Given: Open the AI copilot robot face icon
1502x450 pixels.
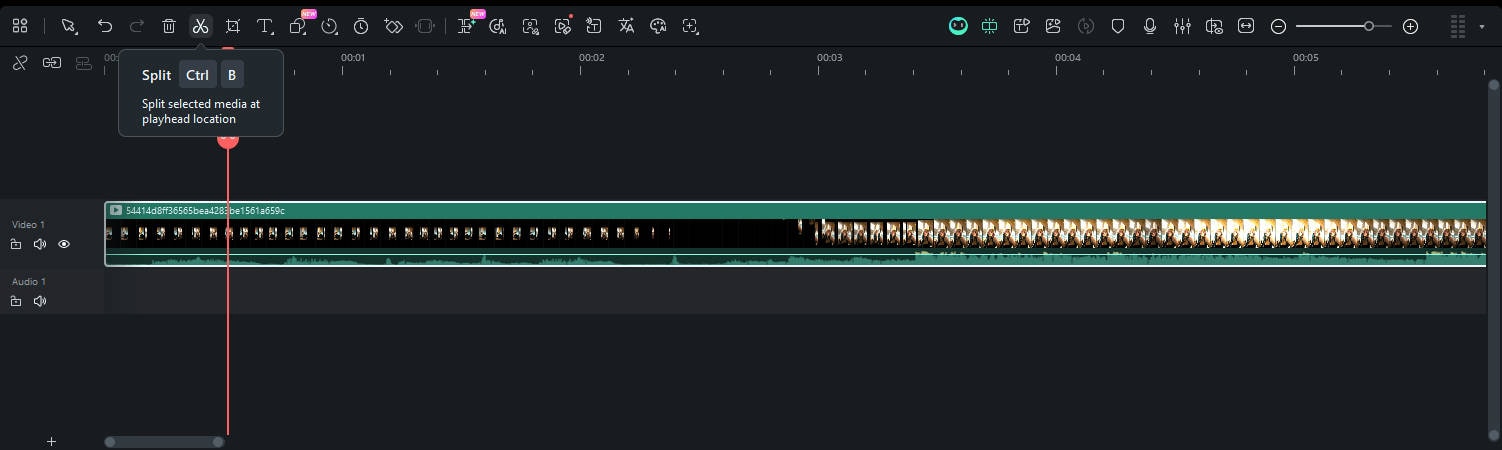Looking at the screenshot, I should pos(958,27).
